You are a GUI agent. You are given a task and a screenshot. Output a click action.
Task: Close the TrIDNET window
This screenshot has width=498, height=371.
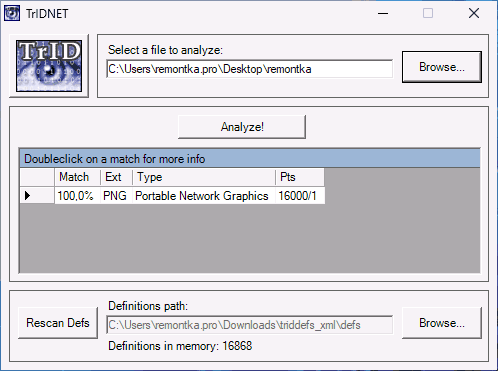474,13
